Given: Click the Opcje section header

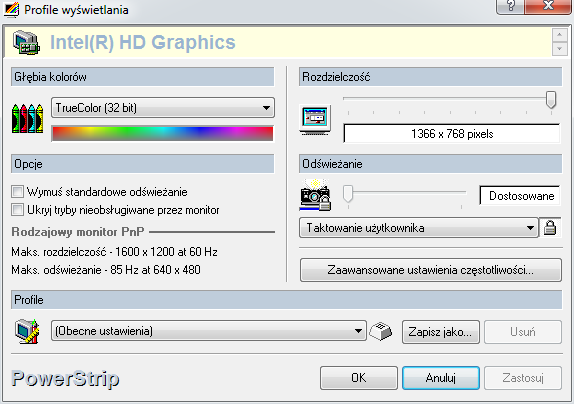Looking at the screenshot, I should (142, 164).
